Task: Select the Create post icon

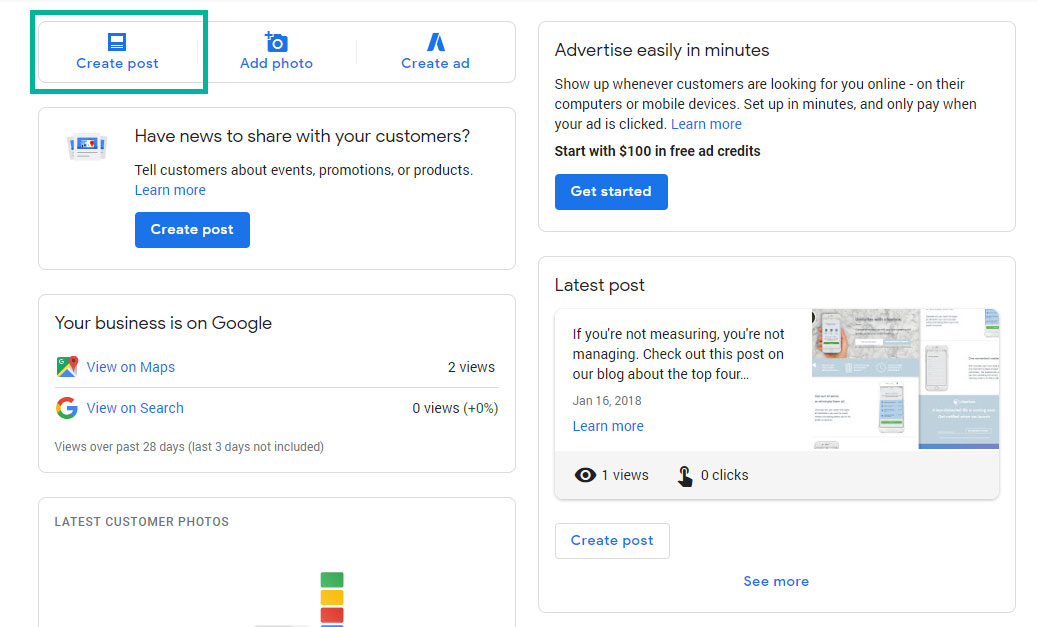Action: pos(117,41)
